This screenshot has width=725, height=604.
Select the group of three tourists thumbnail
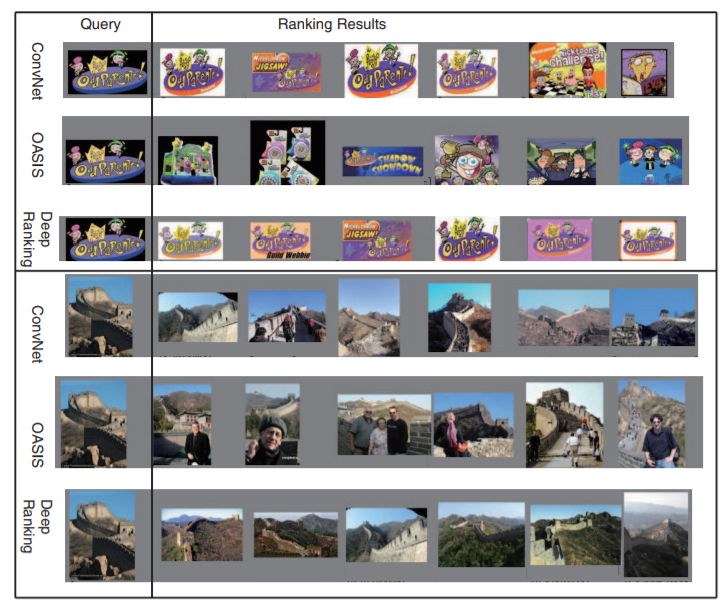[384, 425]
